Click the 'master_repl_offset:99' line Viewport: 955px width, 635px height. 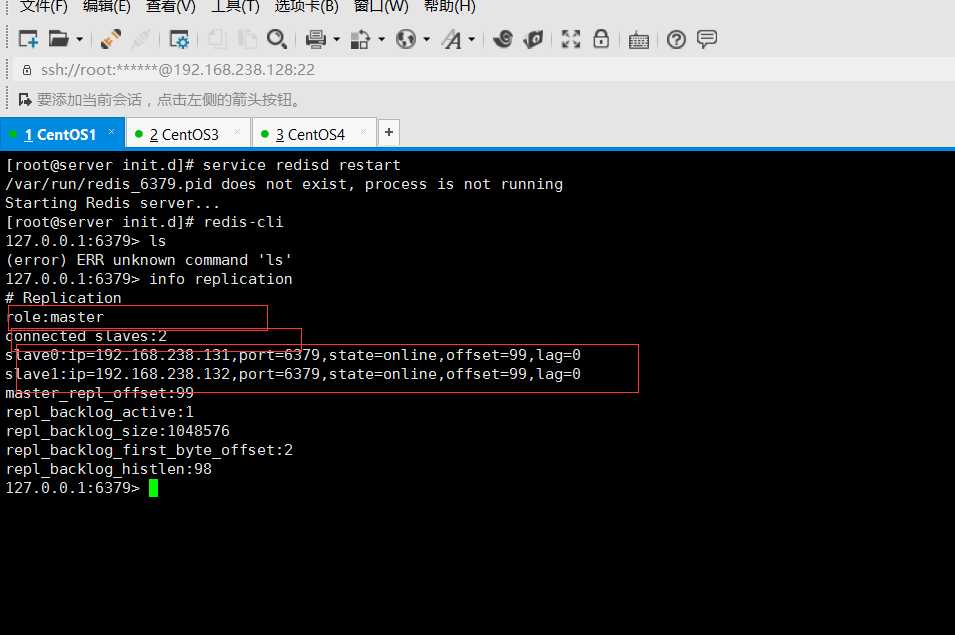99,393
